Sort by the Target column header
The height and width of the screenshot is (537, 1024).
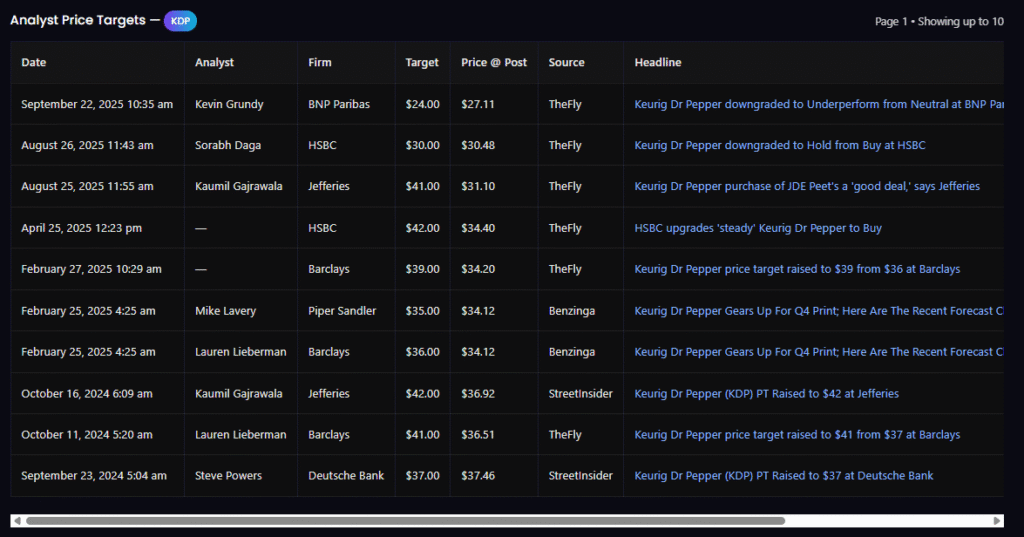422,62
